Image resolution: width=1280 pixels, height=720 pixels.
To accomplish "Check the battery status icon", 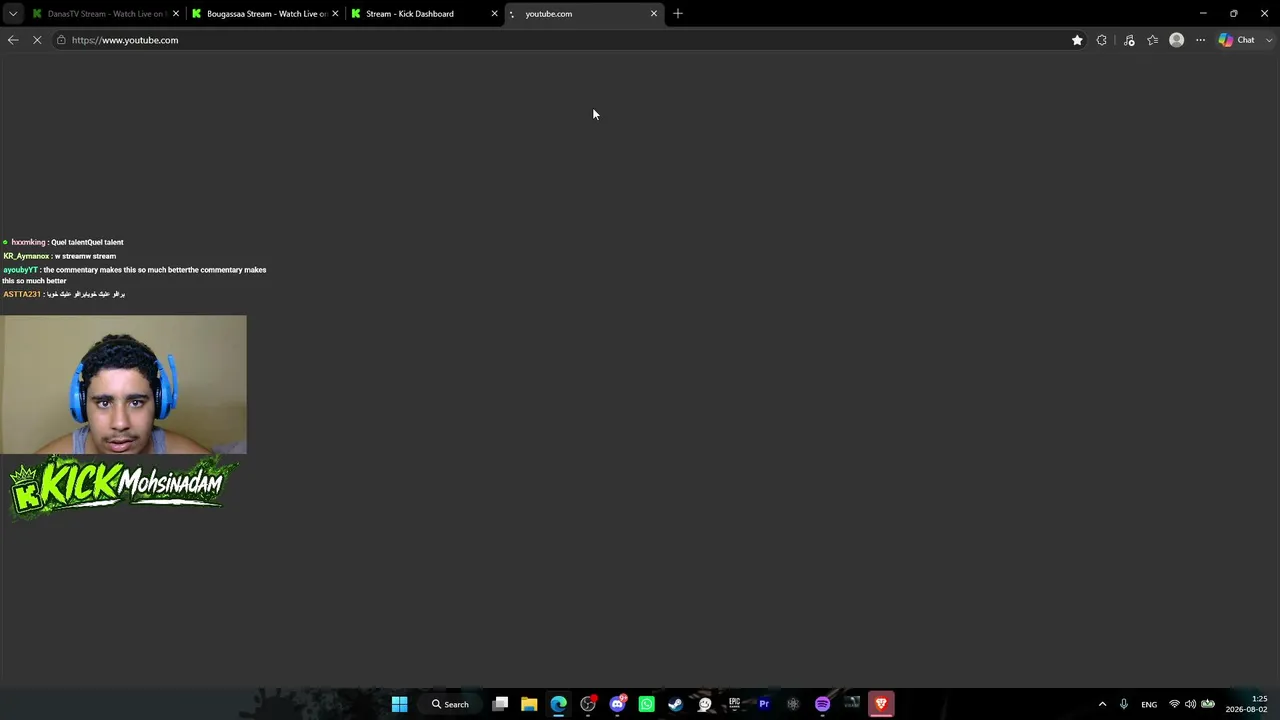I will (1208, 704).
